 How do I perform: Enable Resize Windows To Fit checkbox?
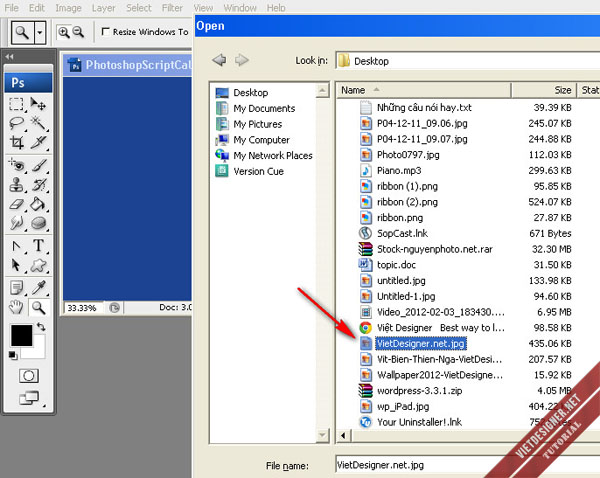105,31
